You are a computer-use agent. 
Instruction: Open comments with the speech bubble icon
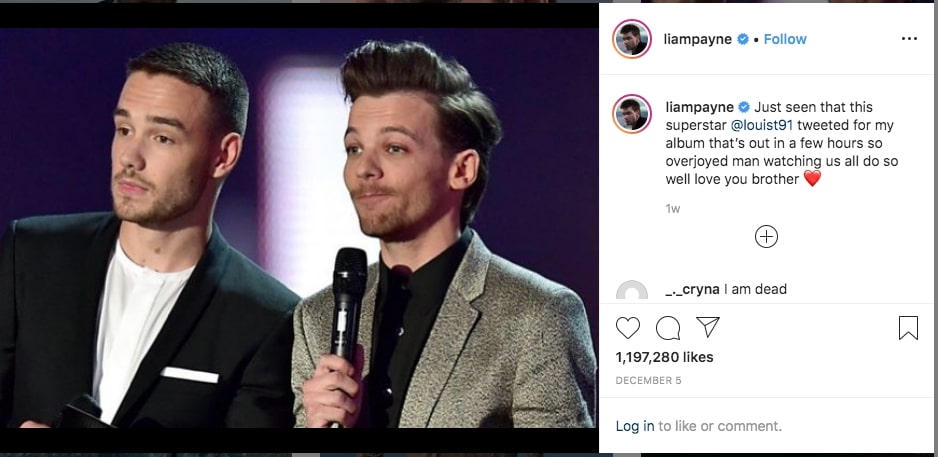[668, 328]
